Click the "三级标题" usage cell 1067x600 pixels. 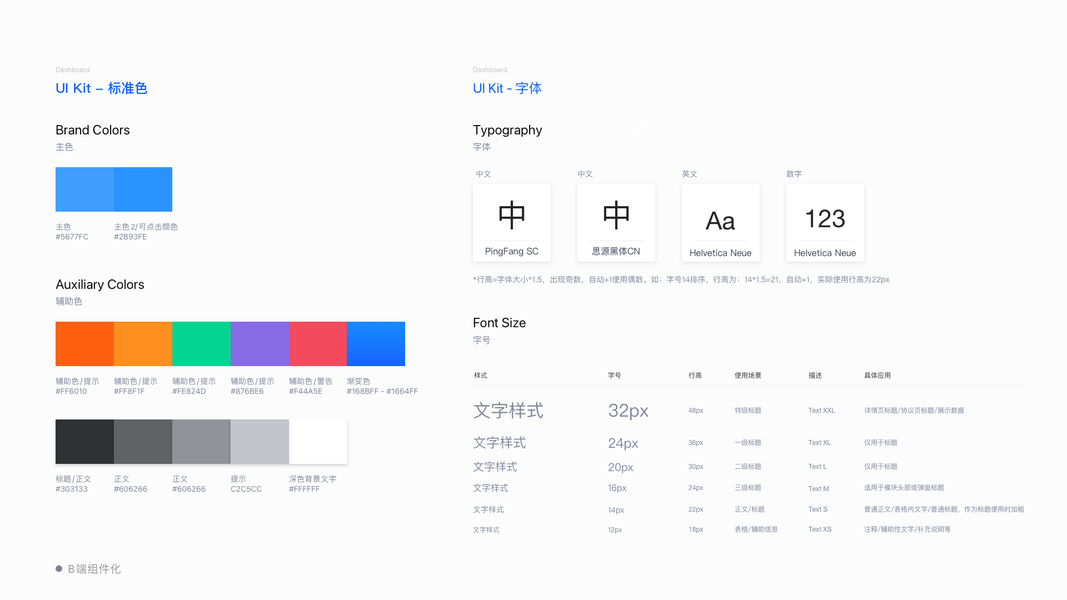748,488
